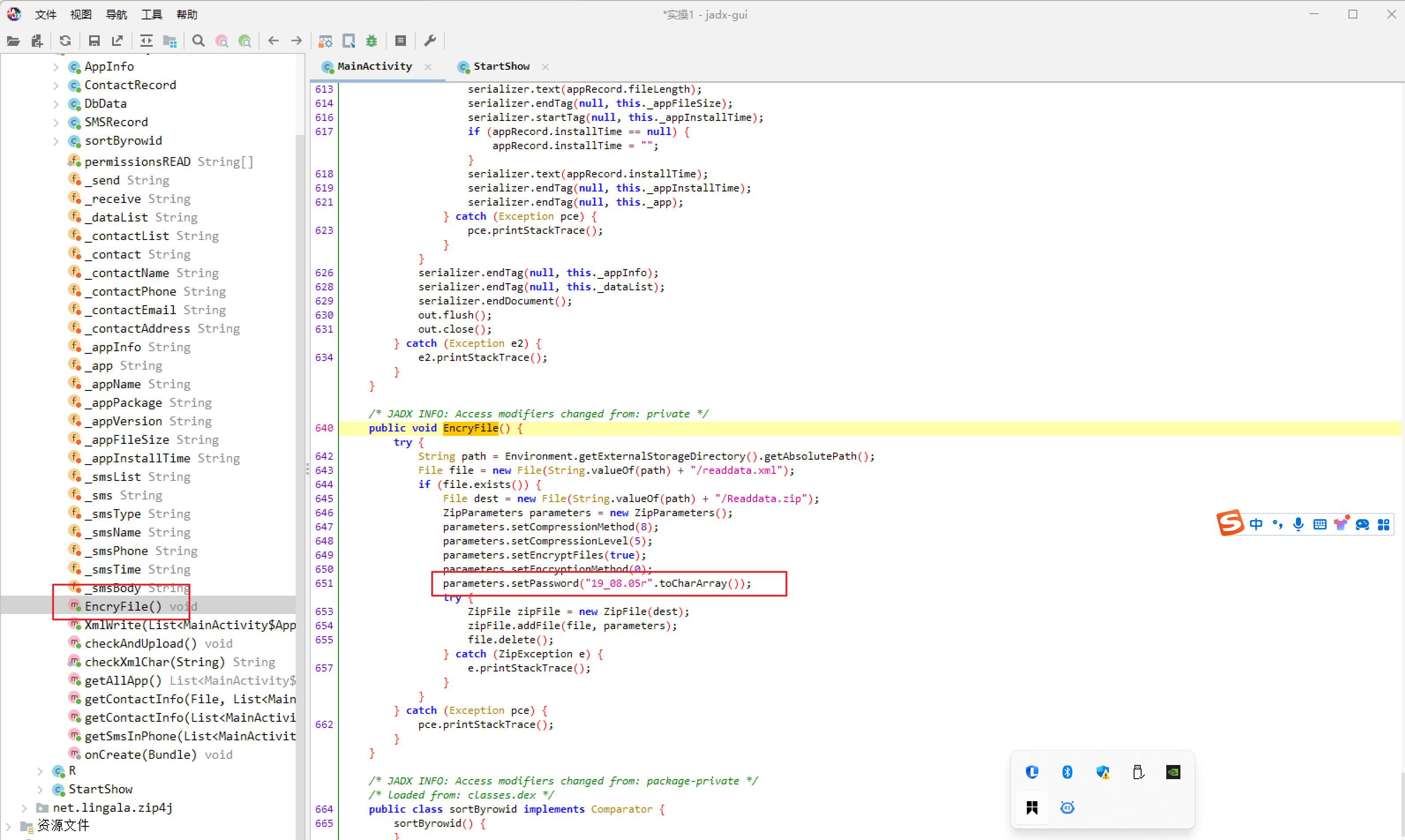Open Windows Security shield tray icon
The width and height of the screenshot is (1405, 840).
(1103, 772)
